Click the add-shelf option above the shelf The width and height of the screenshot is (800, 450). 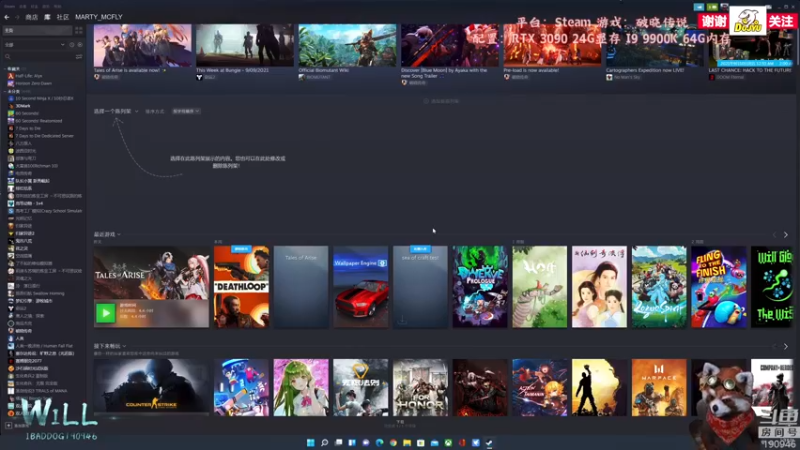[x=441, y=101]
